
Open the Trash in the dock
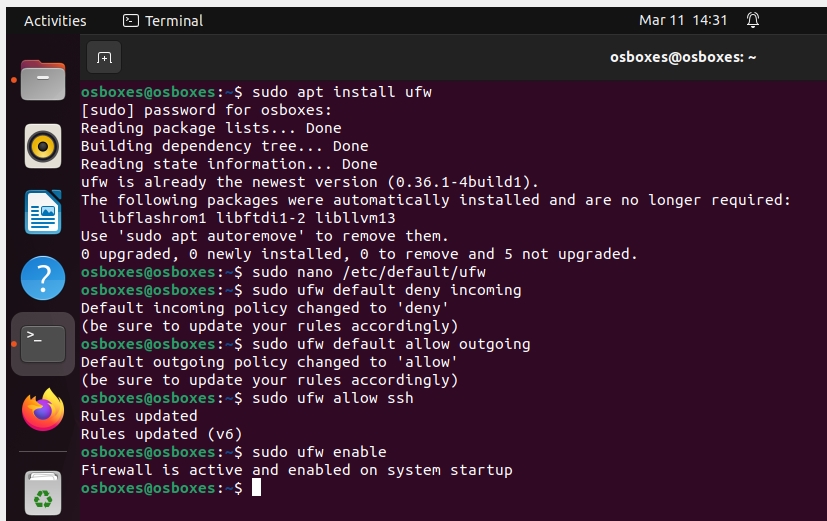point(43,492)
